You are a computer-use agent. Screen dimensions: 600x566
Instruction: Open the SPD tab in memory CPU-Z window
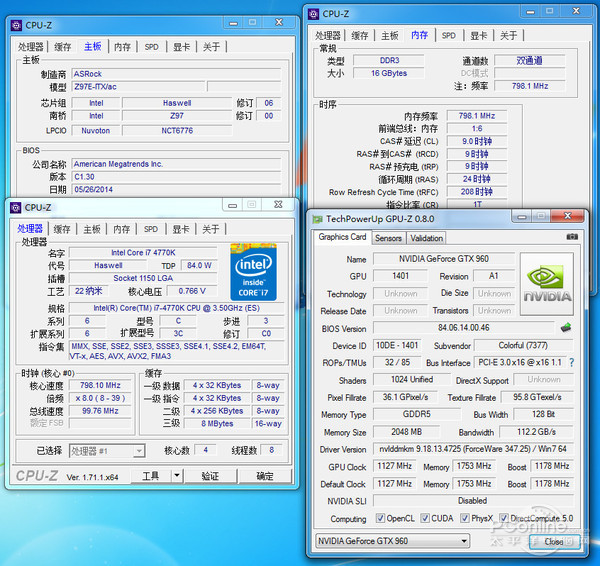tap(448, 36)
